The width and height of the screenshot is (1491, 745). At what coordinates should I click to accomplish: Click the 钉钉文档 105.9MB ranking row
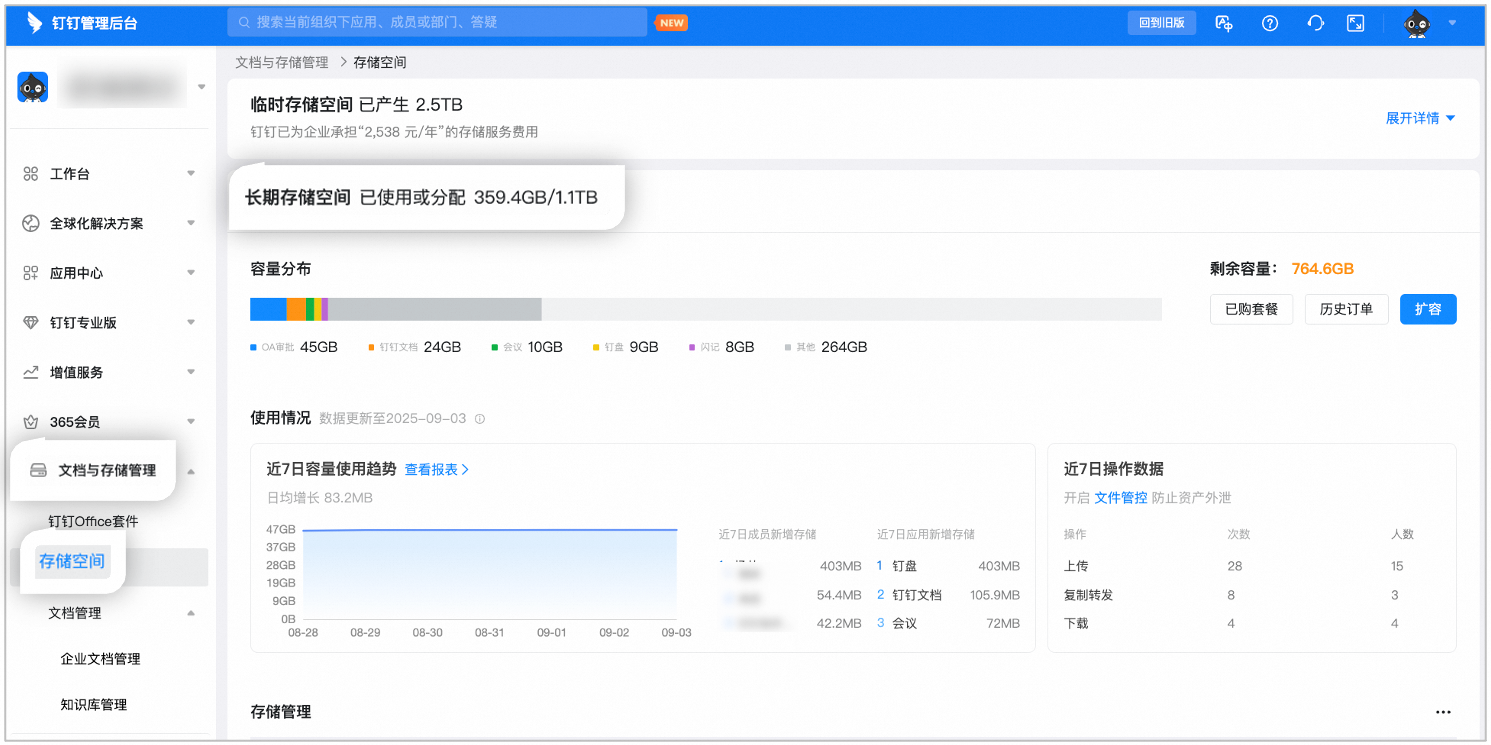pos(948,595)
